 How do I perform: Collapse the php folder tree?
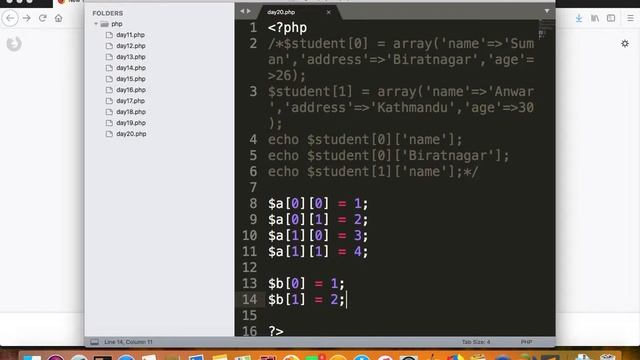96,24
